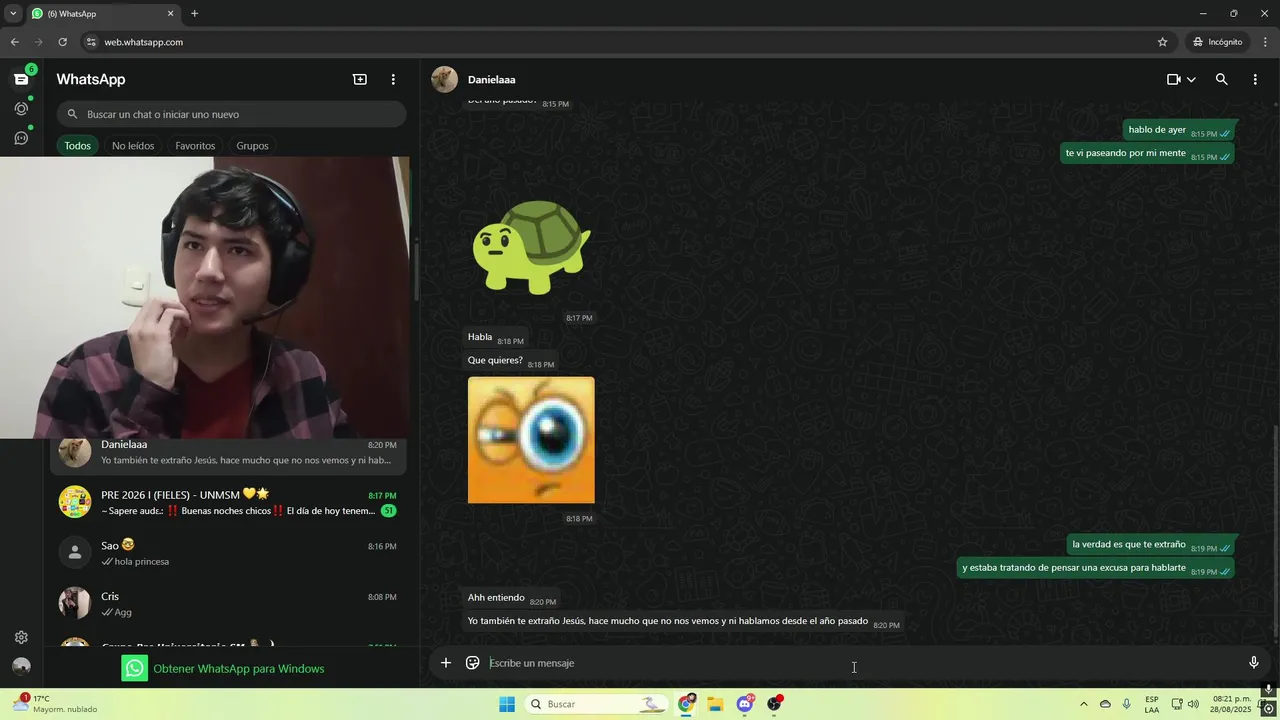Image resolution: width=1280 pixels, height=720 pixels.
Task: Open the Sao chat
Action: click(x=229, y=553)
